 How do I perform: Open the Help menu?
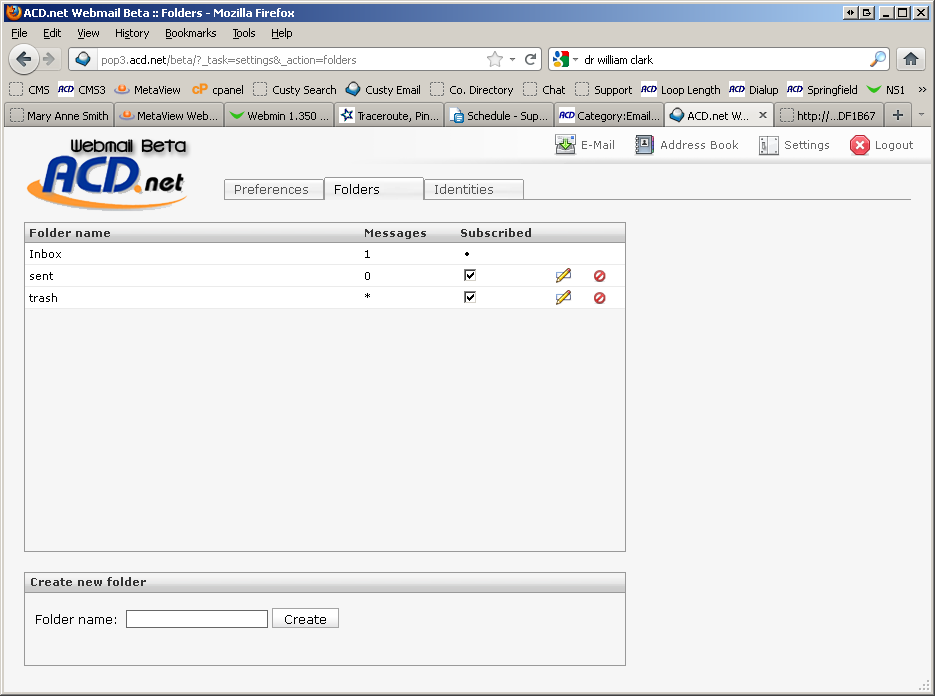pos(281,33)
